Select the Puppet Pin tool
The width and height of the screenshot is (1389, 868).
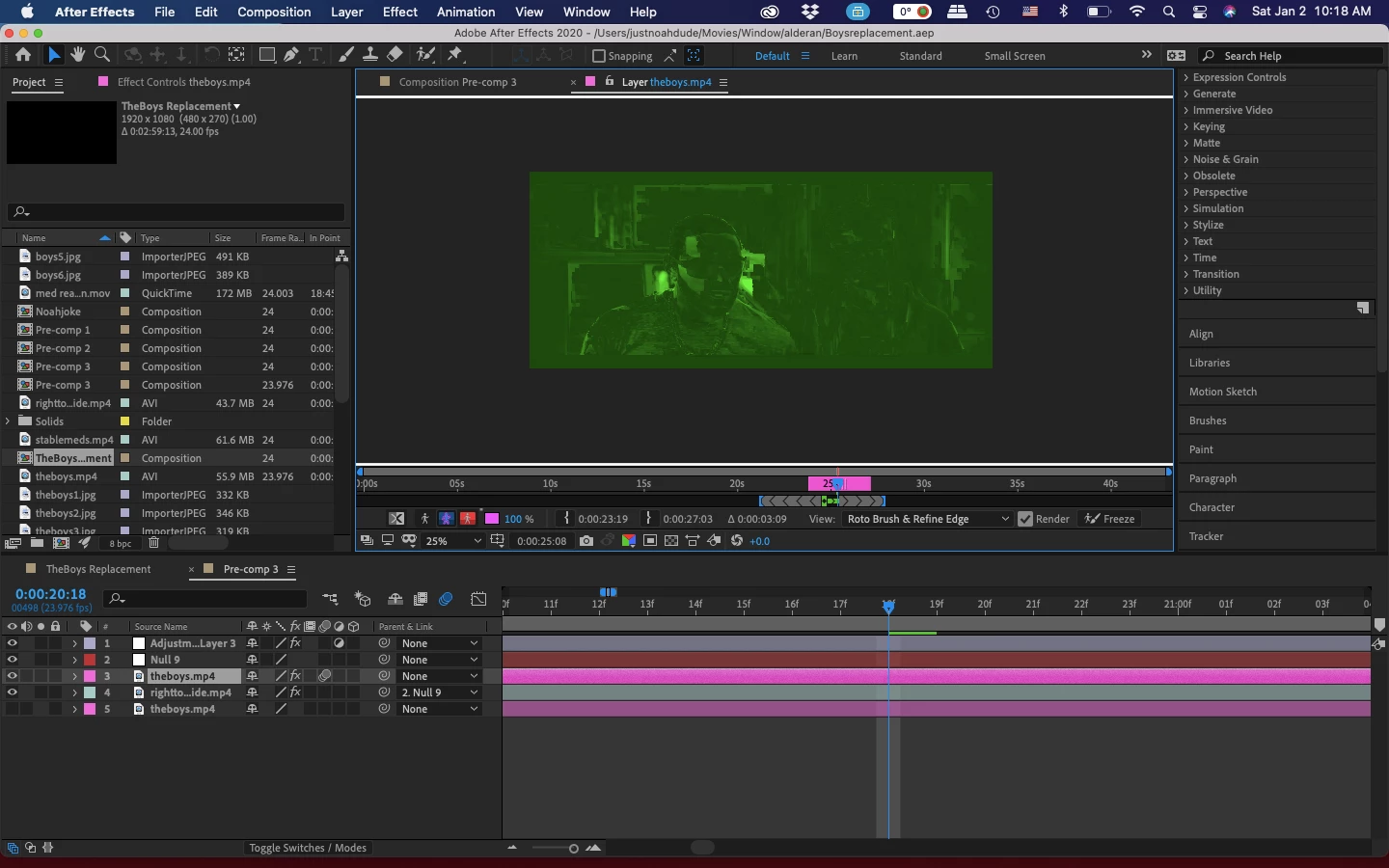pos(455,55)
